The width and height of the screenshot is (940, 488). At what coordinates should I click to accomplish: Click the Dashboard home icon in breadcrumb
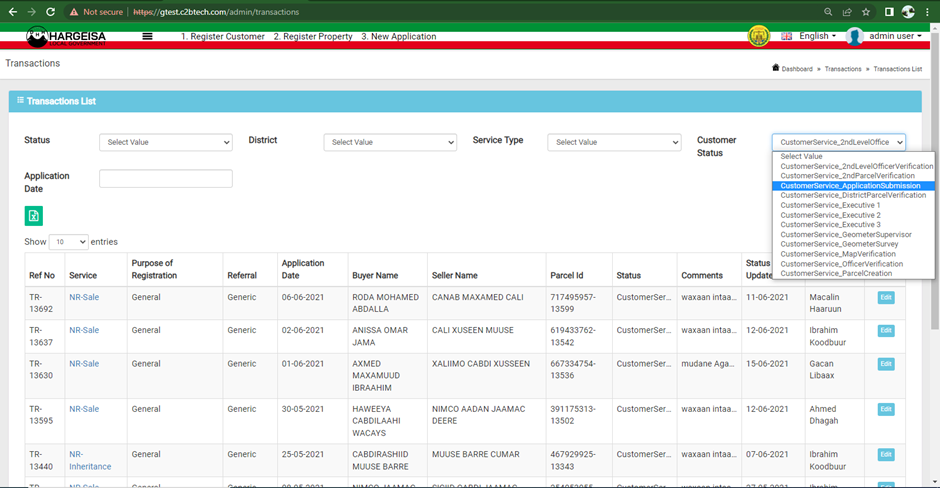pyautogui.click(x=776, y=68)
